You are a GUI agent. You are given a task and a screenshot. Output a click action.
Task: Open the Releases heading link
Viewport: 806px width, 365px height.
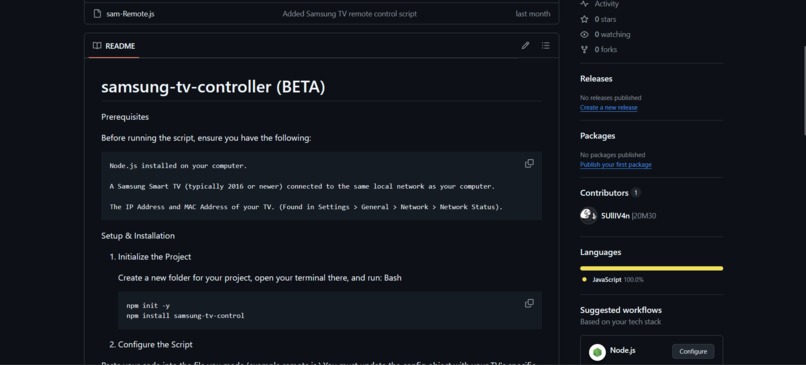pos(596,79)
